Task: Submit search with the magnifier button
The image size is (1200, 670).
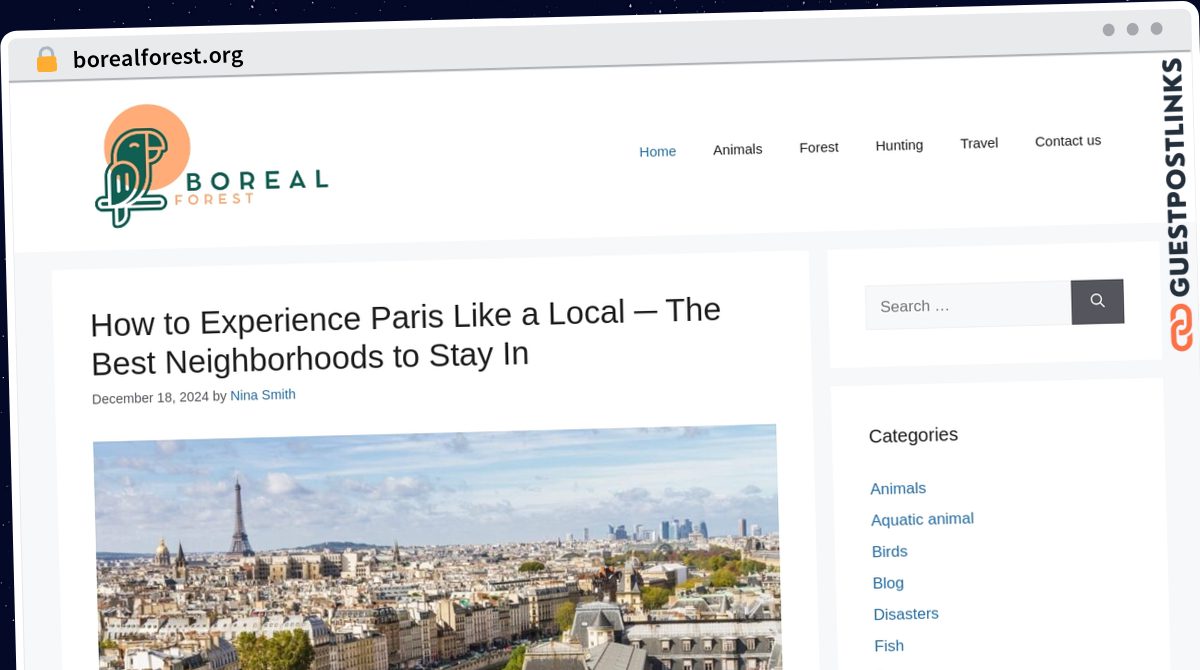Action: pos(1097,301)
